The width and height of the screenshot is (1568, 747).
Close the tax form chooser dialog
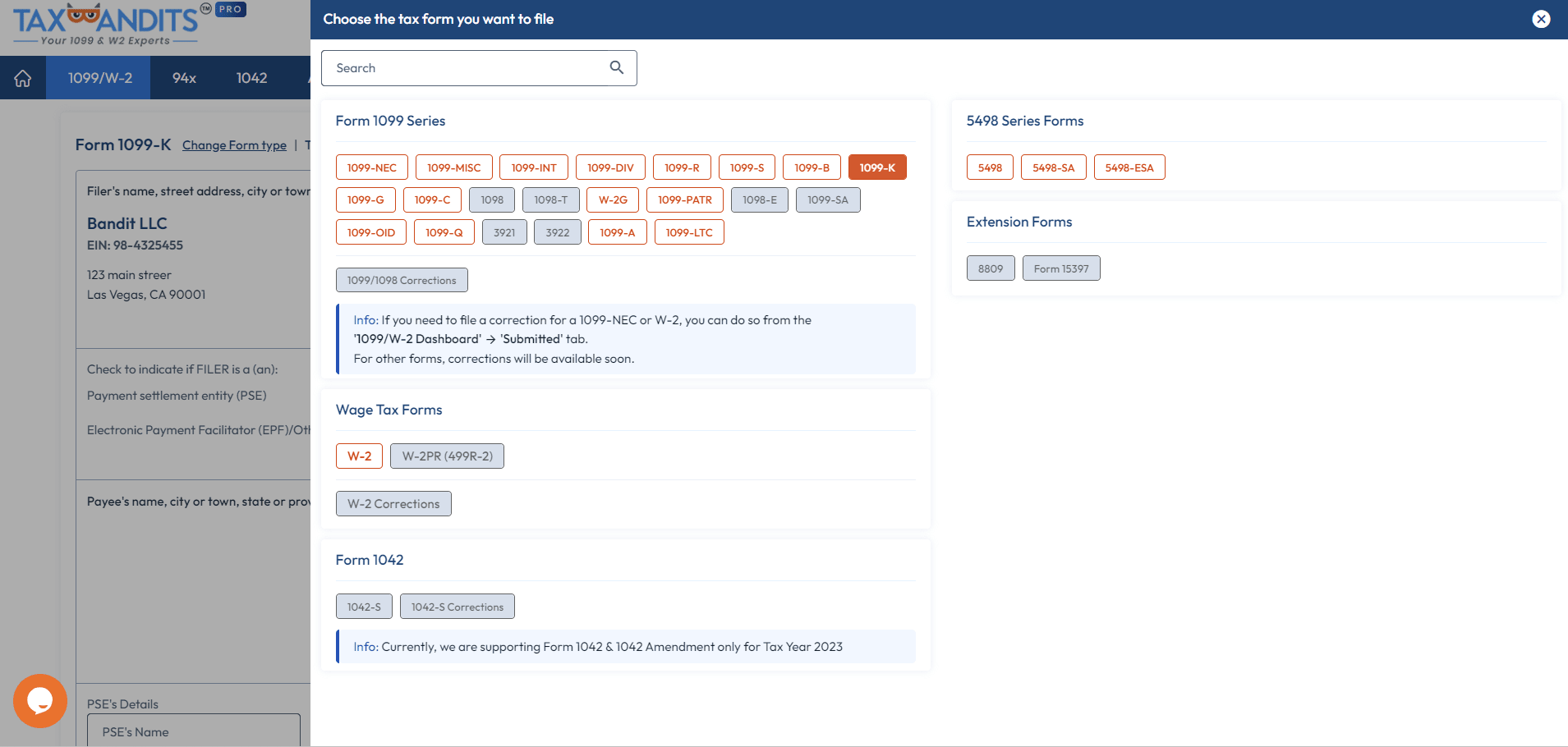[x=1541, y=19]
